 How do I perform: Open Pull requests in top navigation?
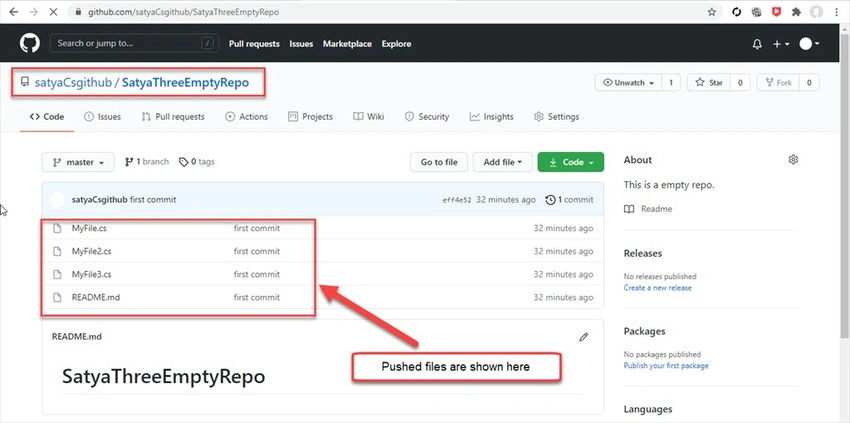(x=254, y=44)
